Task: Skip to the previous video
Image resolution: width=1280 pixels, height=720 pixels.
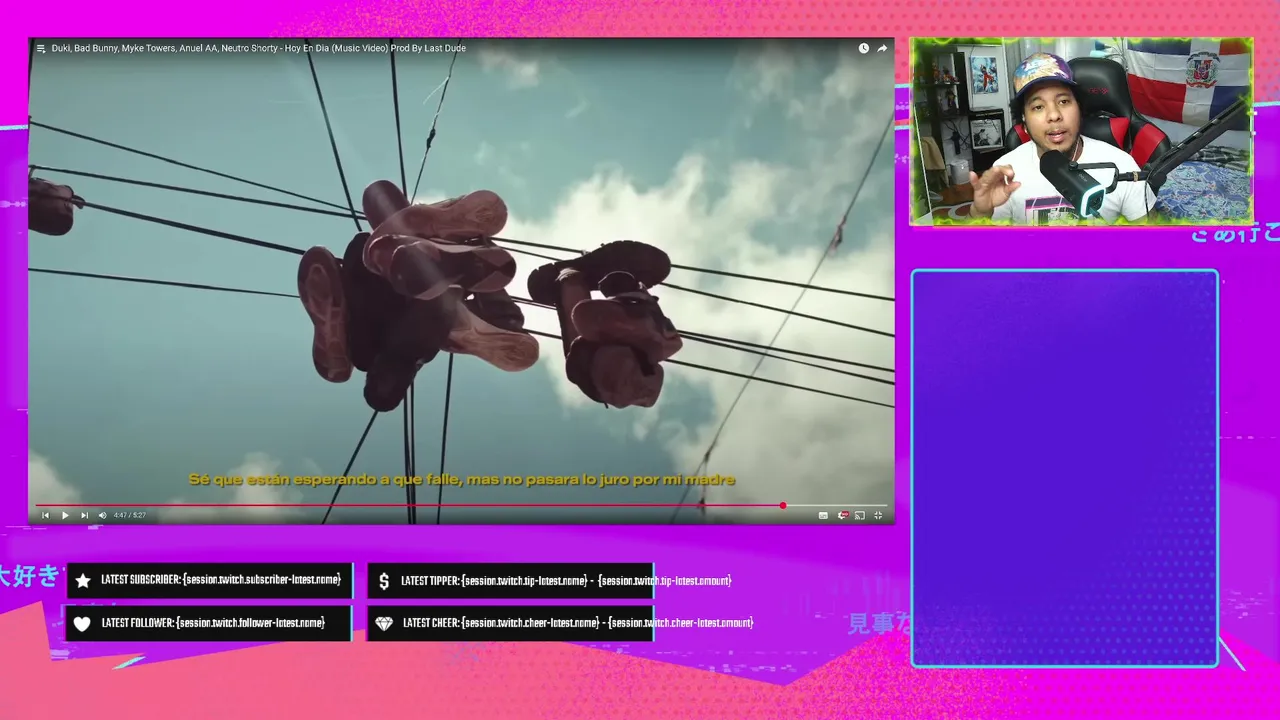Action: (45, 515)
